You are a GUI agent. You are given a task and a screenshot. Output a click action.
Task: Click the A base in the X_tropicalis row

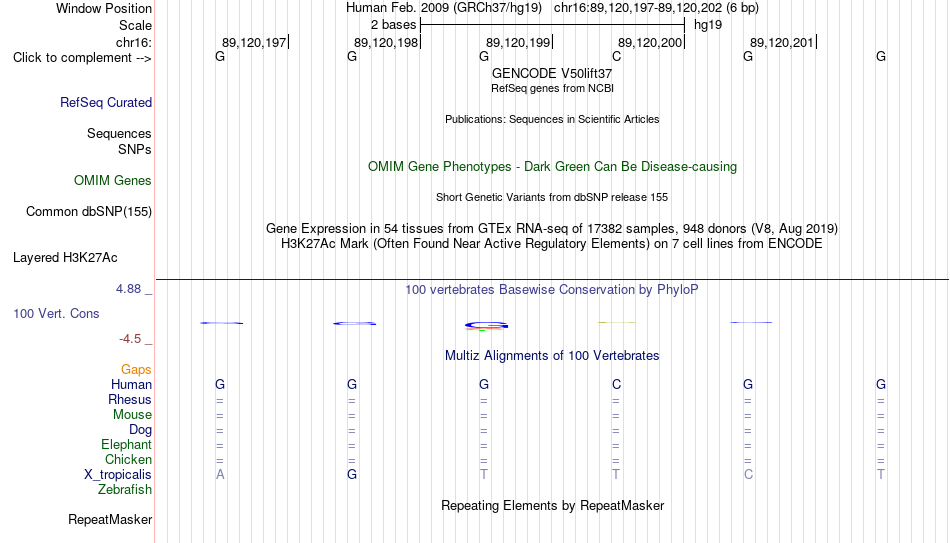220,475
